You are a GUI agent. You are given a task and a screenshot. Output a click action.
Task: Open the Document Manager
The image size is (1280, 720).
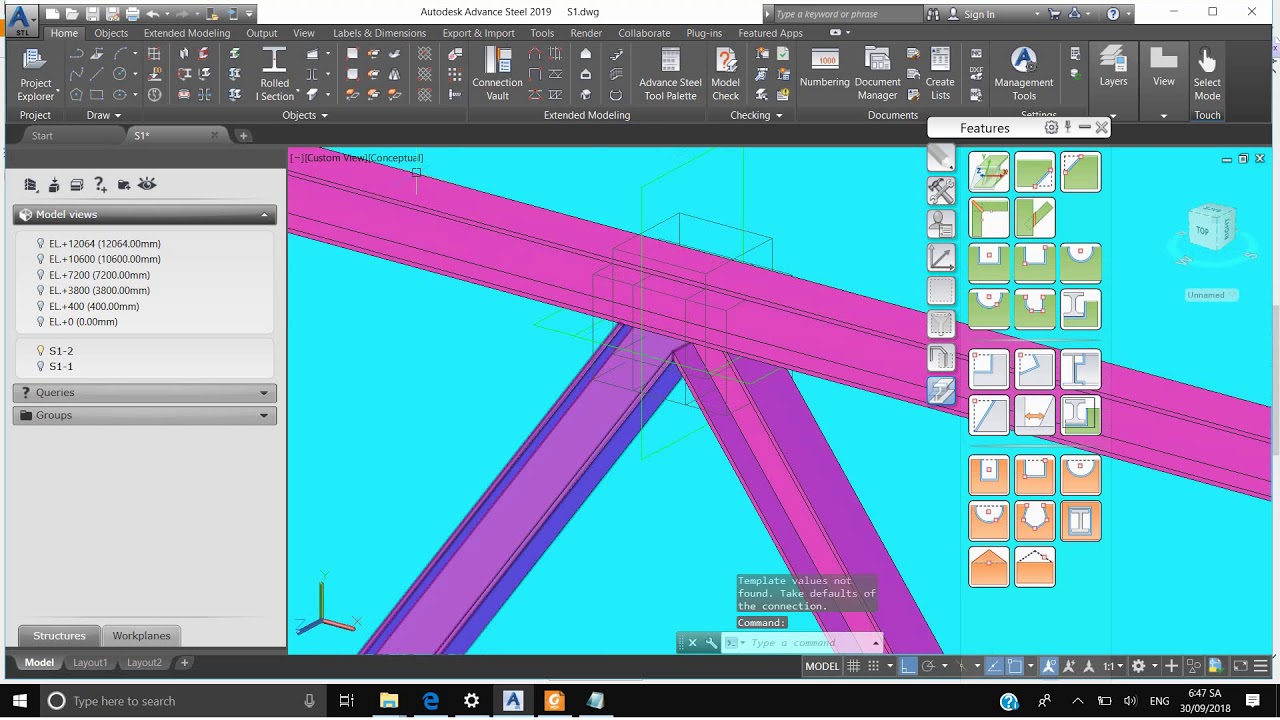pos(877,74)
